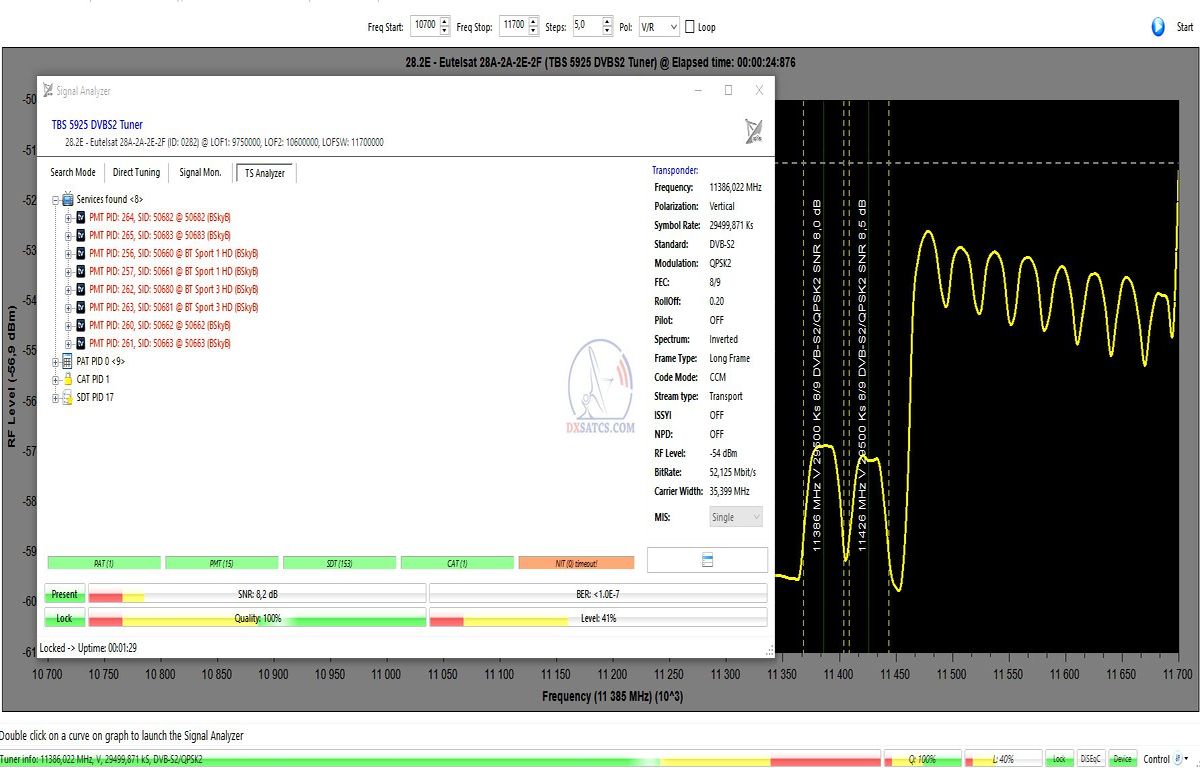Click the SDT PID 17 document icon

coord(68,397)
